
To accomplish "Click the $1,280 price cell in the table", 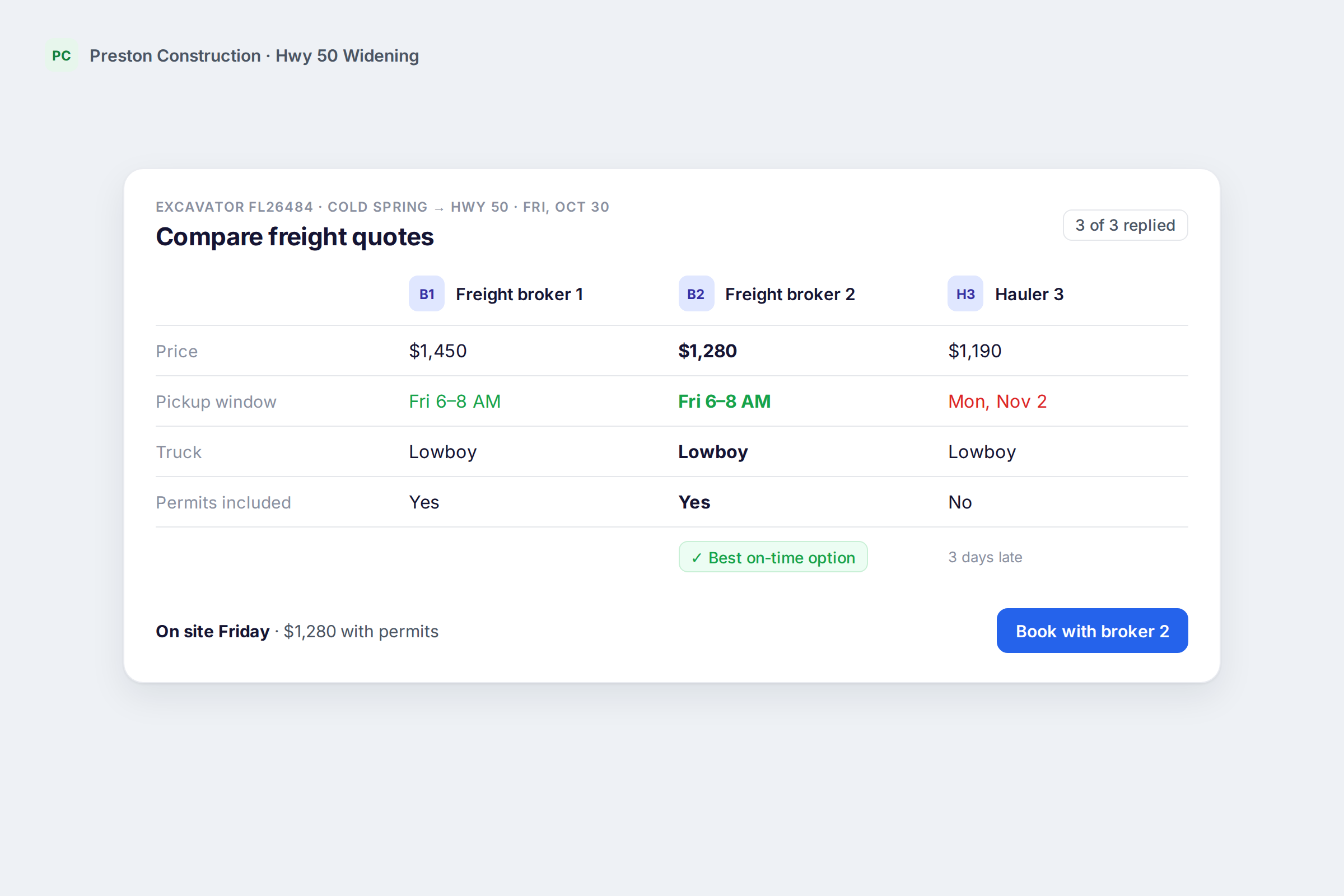I will (x=707, y=351).
